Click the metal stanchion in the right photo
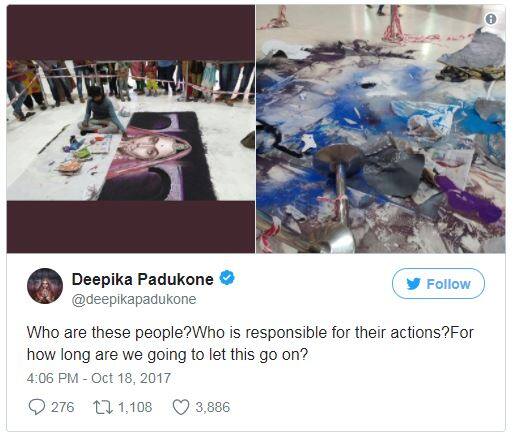 pyautogui.click(x=338, y=197)
